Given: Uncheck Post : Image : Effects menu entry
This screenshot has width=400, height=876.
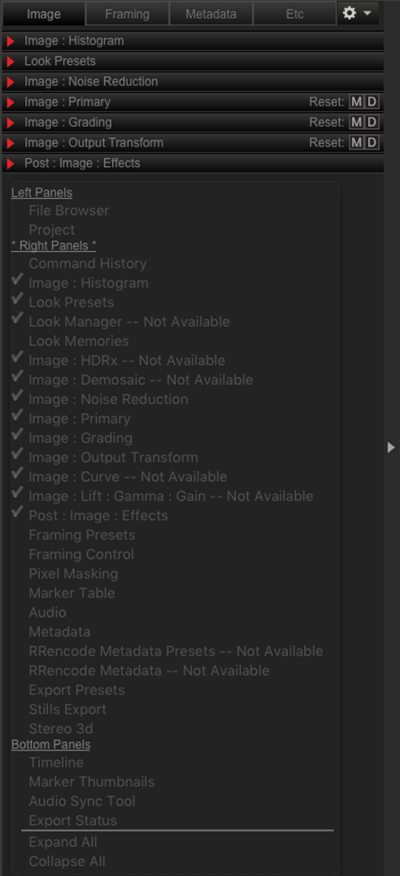Looking at the screenshot, I should (98, 516).
